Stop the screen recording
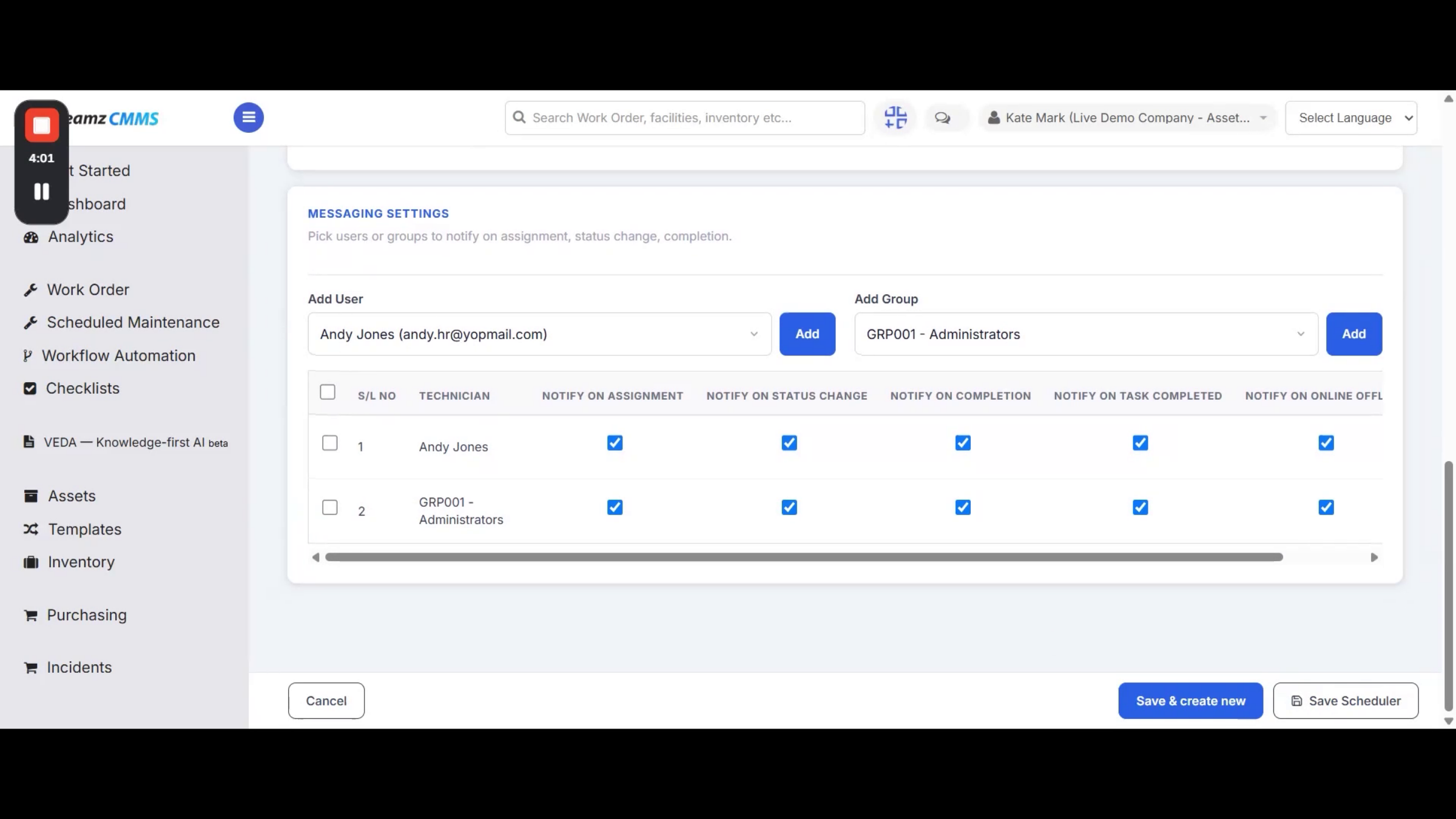Screen dimensions: 1456x819 pos(42,126)
